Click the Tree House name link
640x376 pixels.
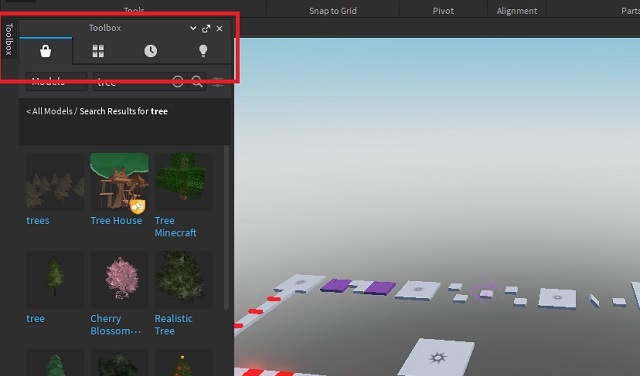tap(116, 220)
